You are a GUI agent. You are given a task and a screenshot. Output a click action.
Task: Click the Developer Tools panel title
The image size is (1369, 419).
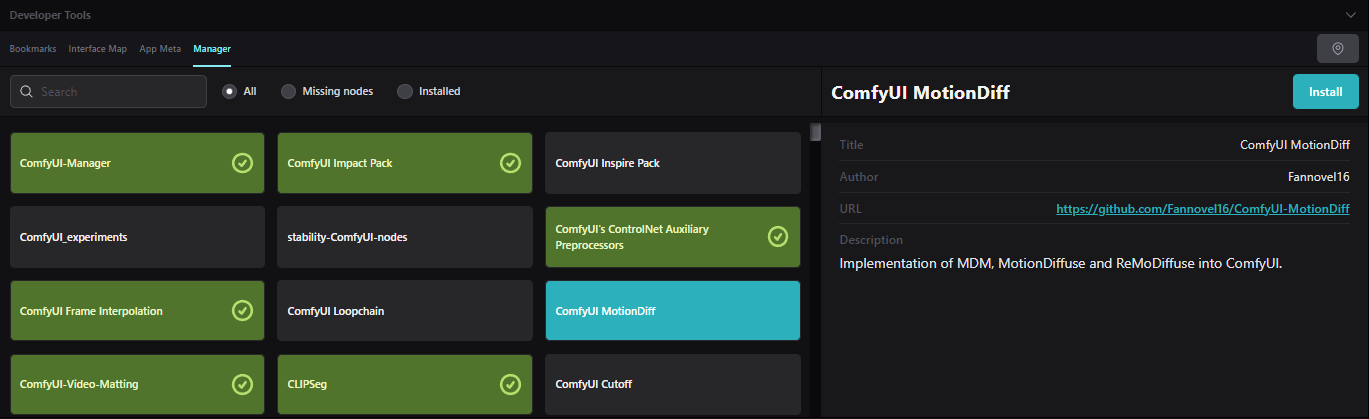point(52,15)
